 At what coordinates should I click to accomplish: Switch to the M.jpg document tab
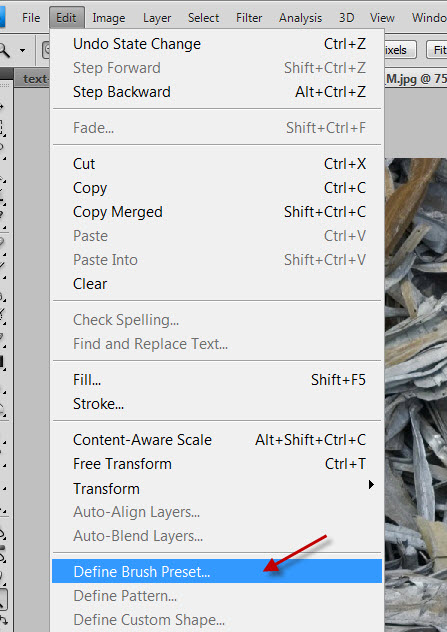coord(415,79)
